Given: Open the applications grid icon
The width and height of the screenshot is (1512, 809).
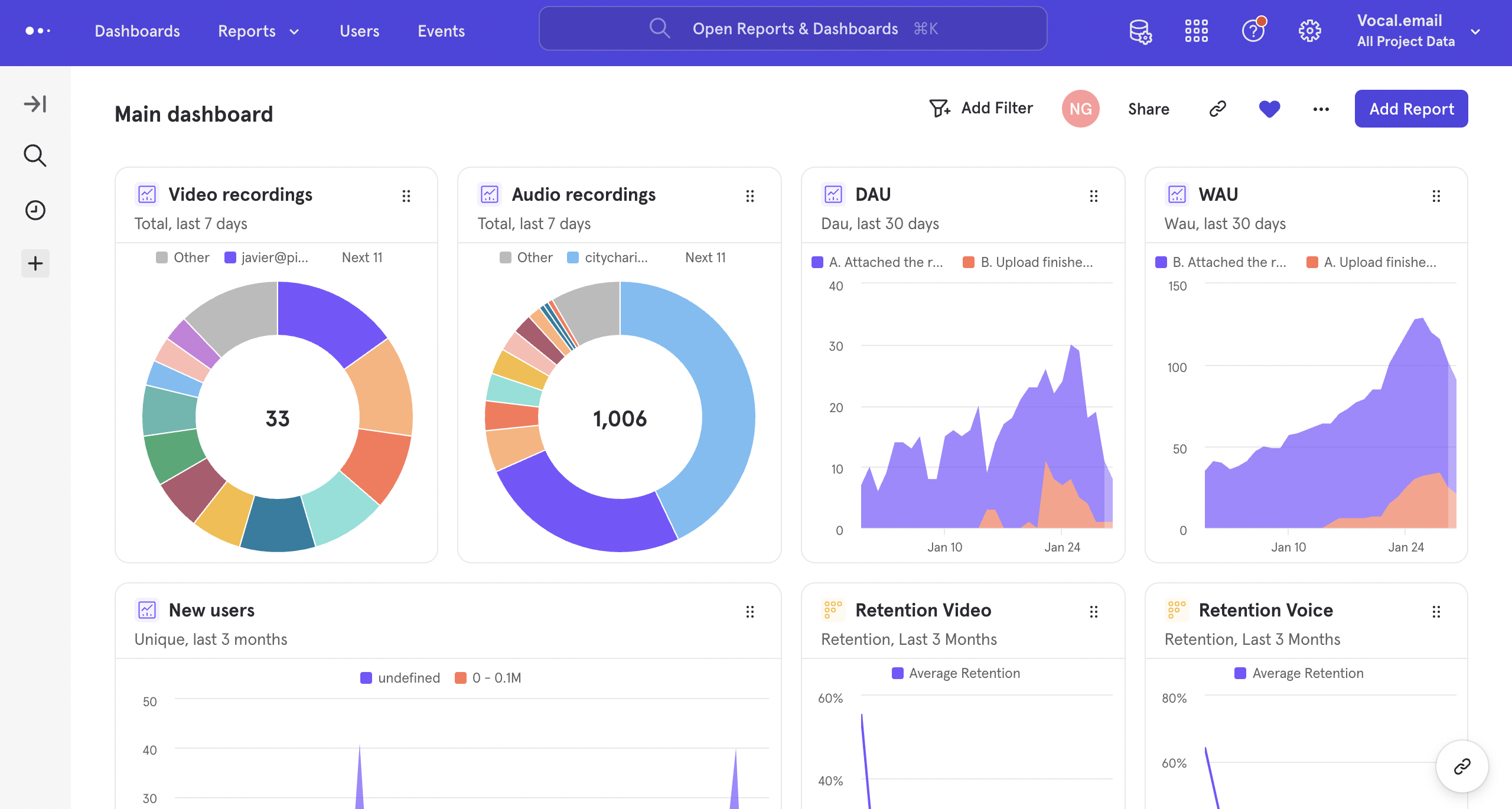Looking at the screenshot, I should point(1196,31).
